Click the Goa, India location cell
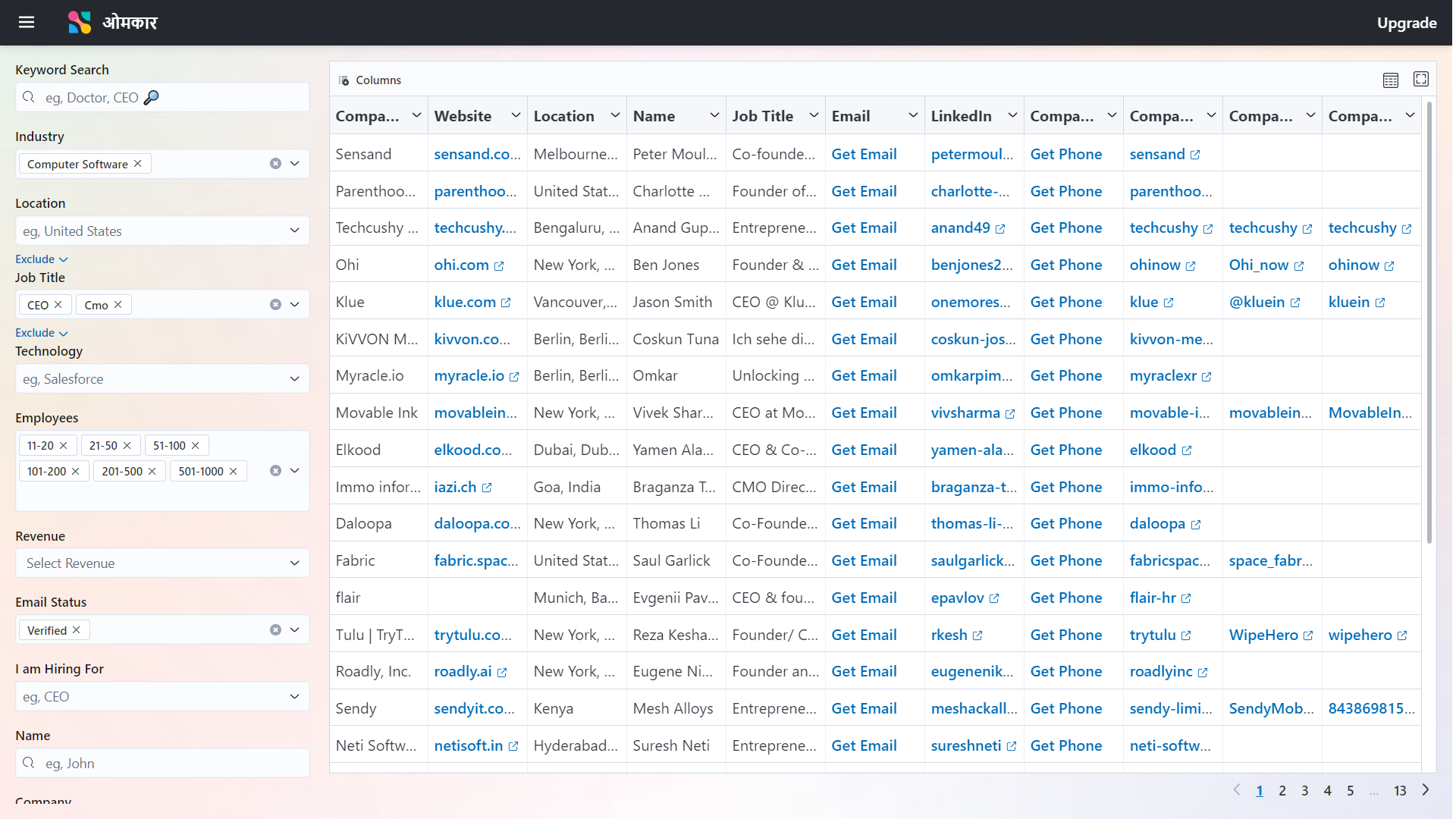1456x819 pixels. [x=577, y=487]
